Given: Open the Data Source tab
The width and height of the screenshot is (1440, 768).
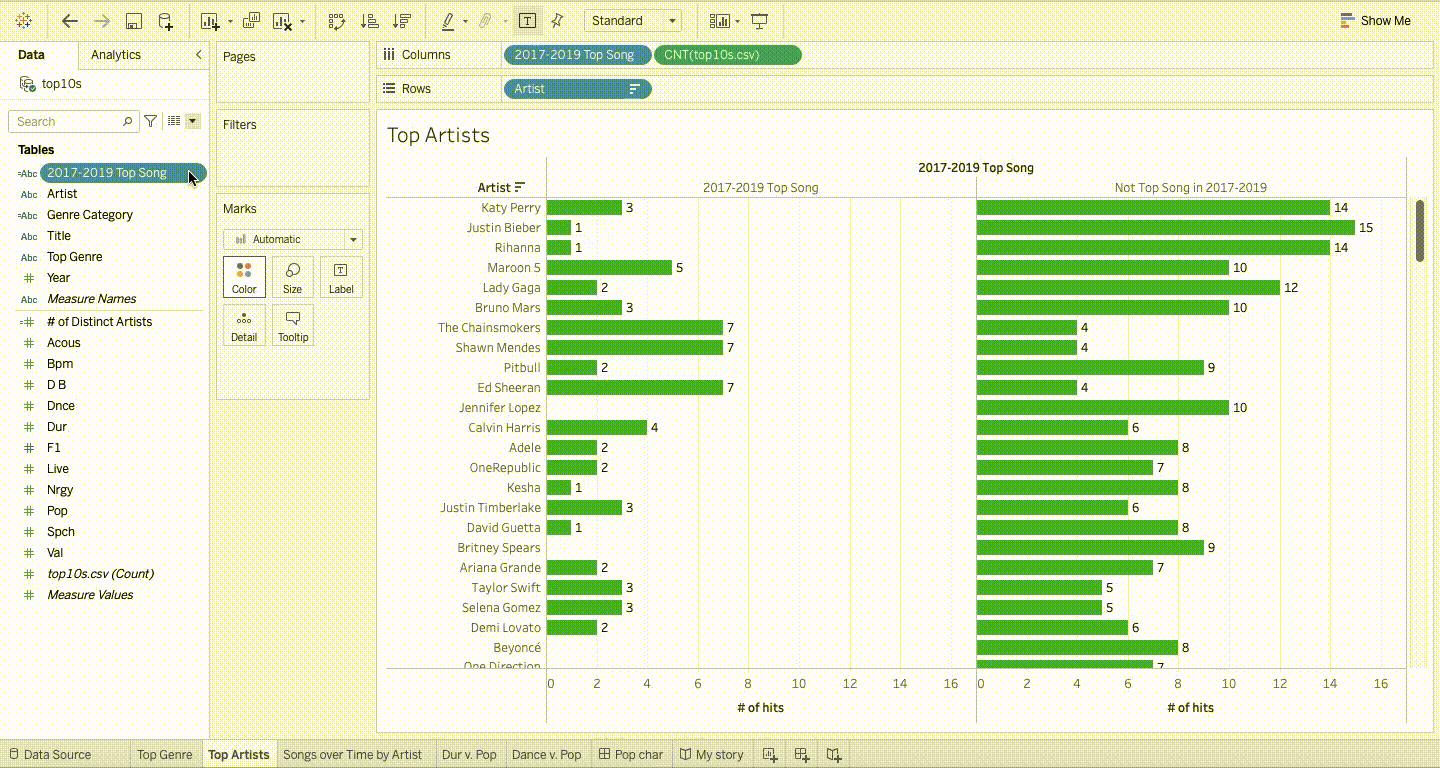Looking at the screenshot, I should (x=49, y=755).
